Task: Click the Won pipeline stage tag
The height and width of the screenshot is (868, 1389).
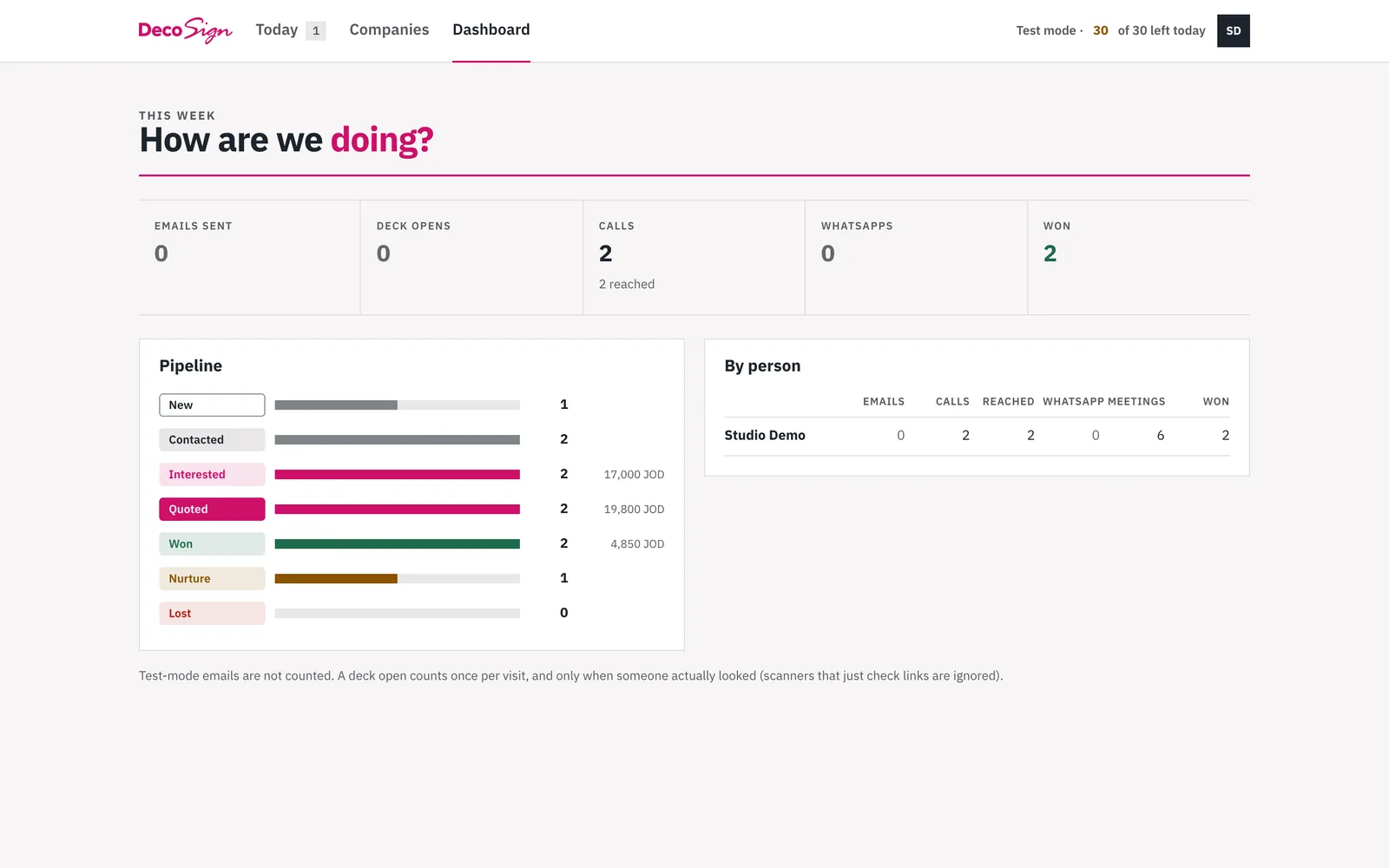Action: click(212, 543)
